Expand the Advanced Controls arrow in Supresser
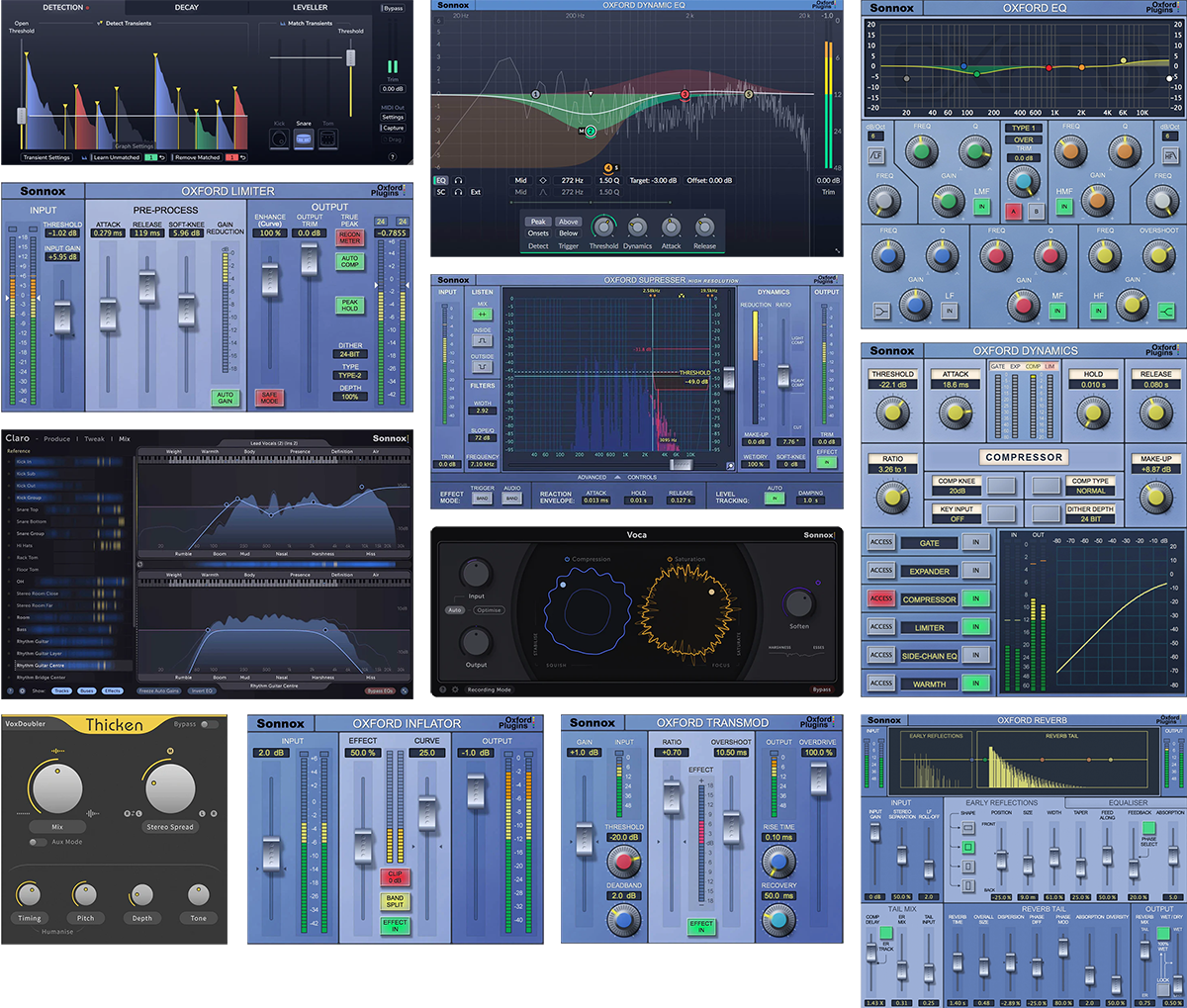Screen dimensions: 1187x1008 click(x=617, y=477)
